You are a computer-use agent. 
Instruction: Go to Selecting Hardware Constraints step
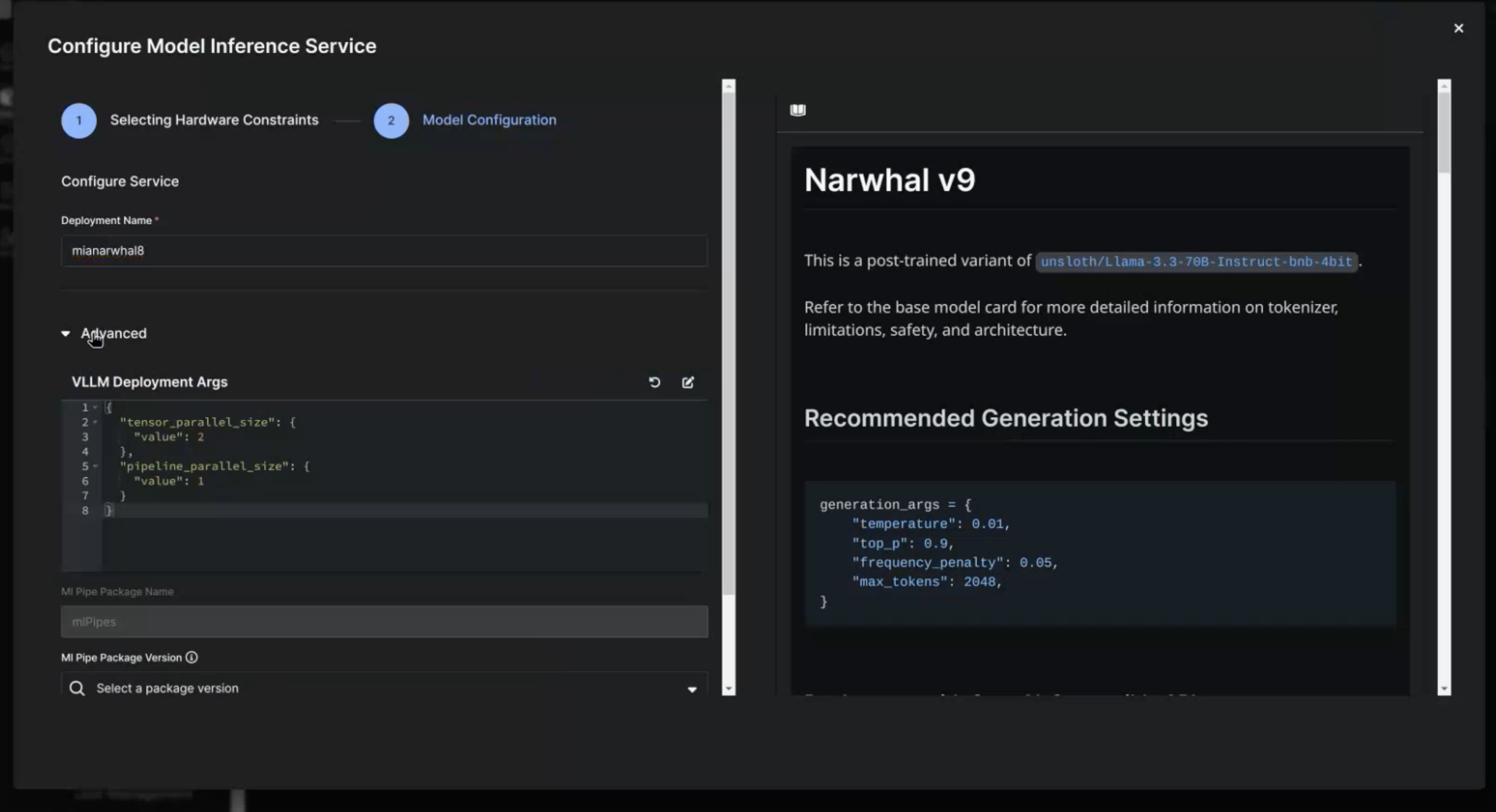click(214, 120)
